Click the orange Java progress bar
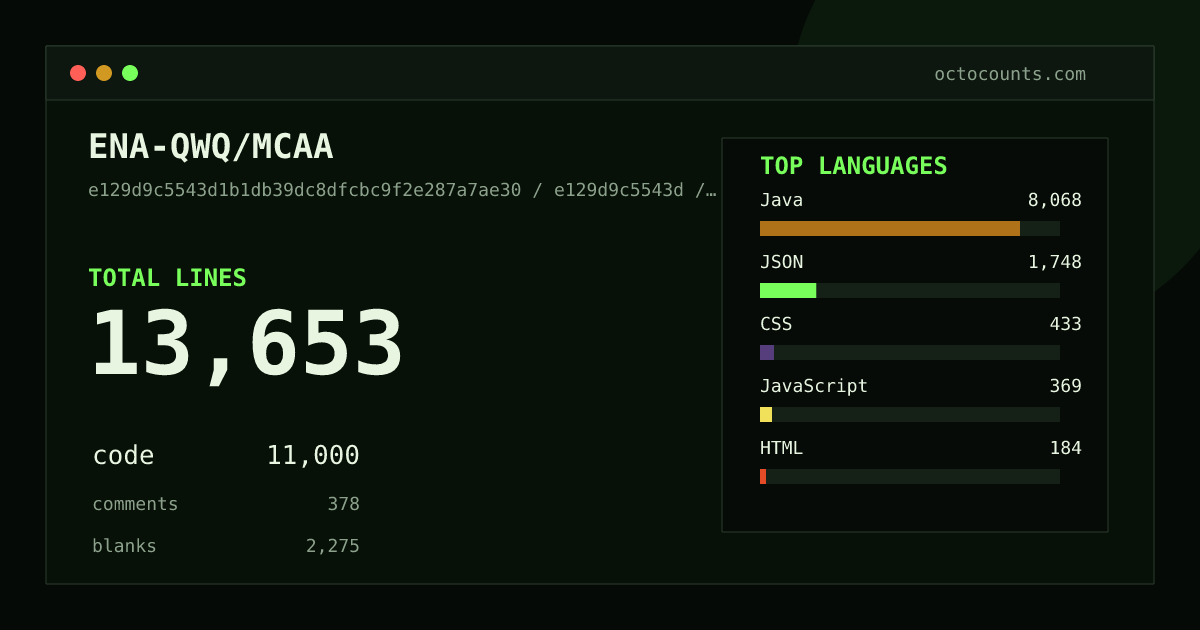The image size is (1200, 630). pos(890,228)
